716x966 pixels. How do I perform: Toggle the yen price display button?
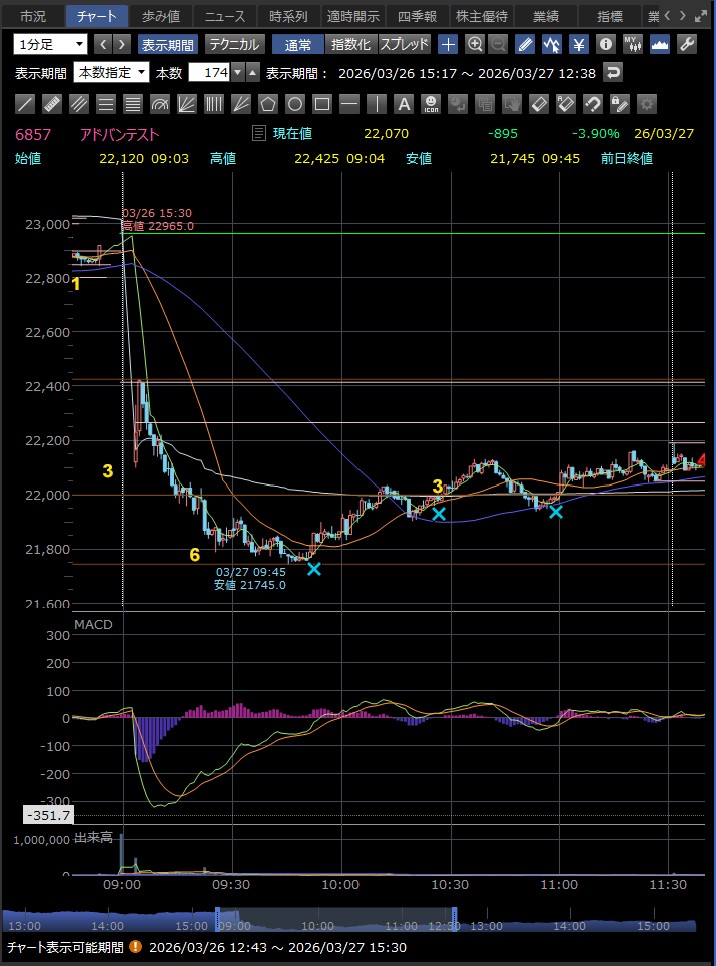578,44
